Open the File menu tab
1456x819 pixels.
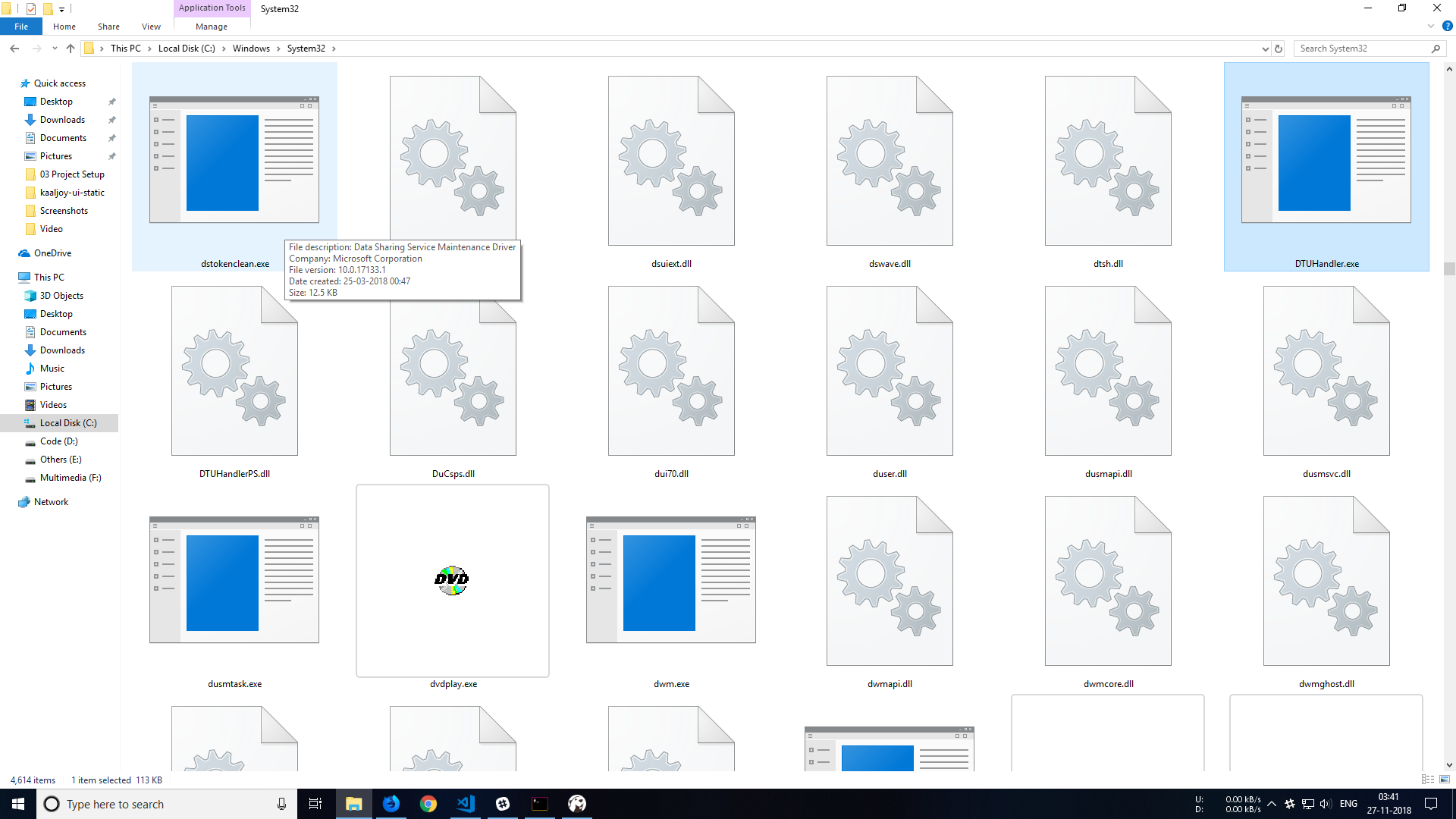pos(21,27)
